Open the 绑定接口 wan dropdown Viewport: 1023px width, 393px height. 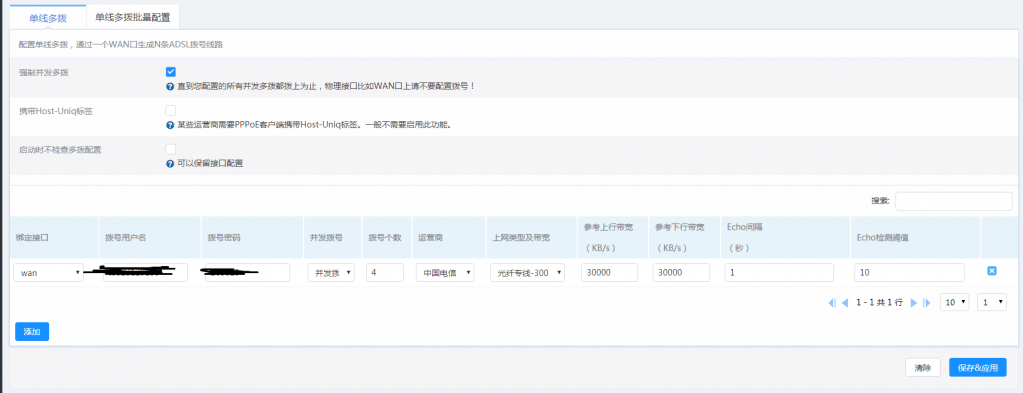tap(48, 273)
